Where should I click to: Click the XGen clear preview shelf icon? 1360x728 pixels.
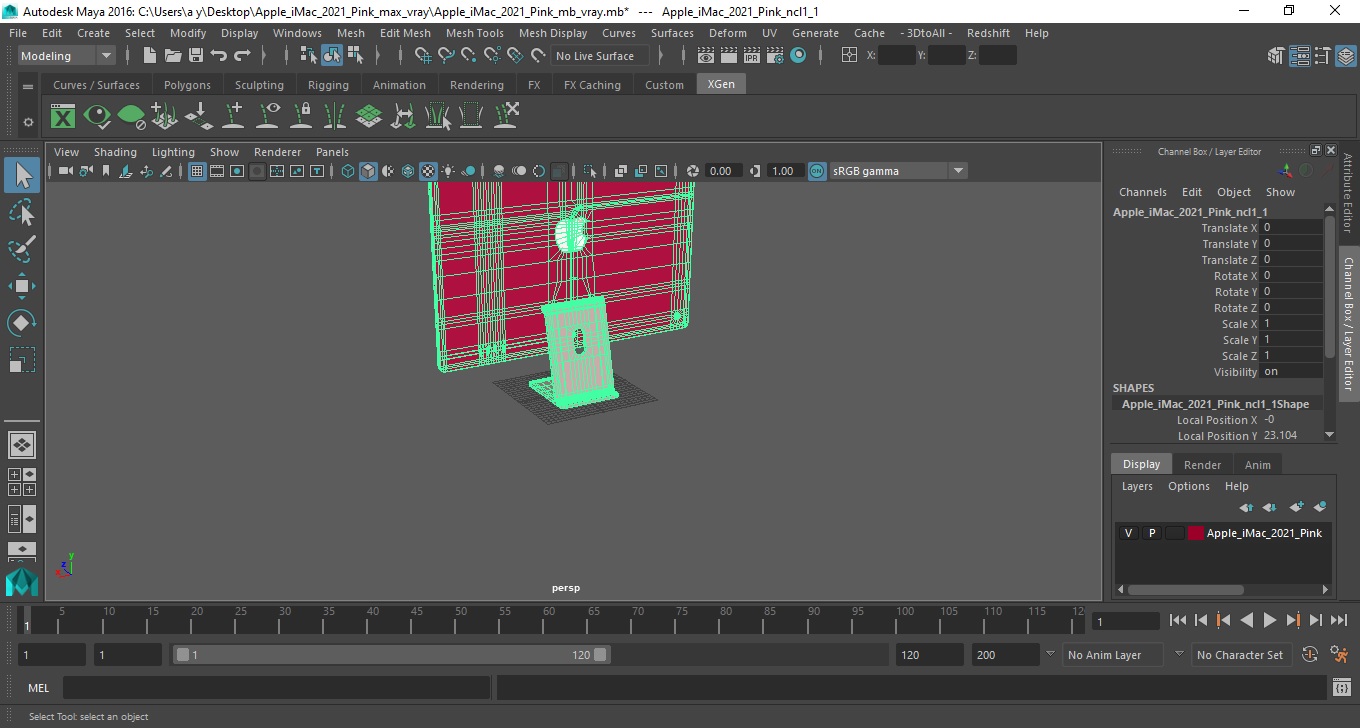pos(131,117)
